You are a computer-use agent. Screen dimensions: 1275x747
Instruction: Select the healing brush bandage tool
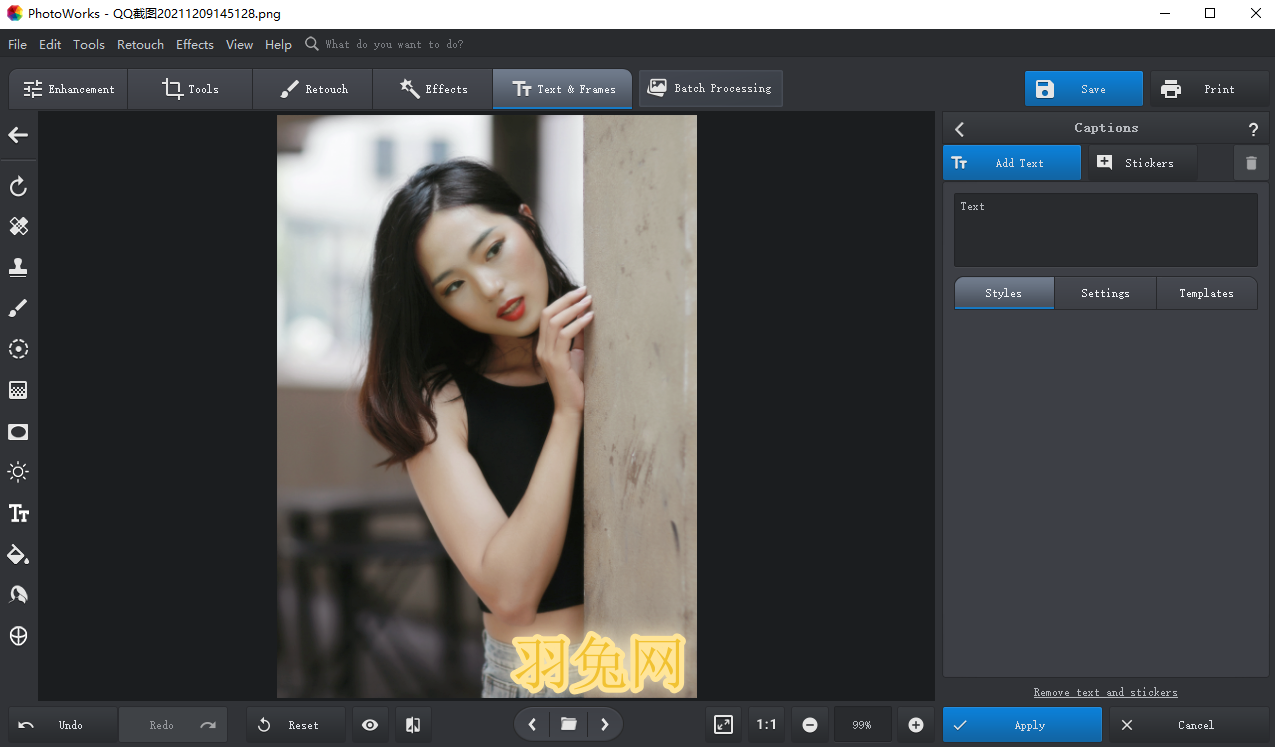(18, 227)
